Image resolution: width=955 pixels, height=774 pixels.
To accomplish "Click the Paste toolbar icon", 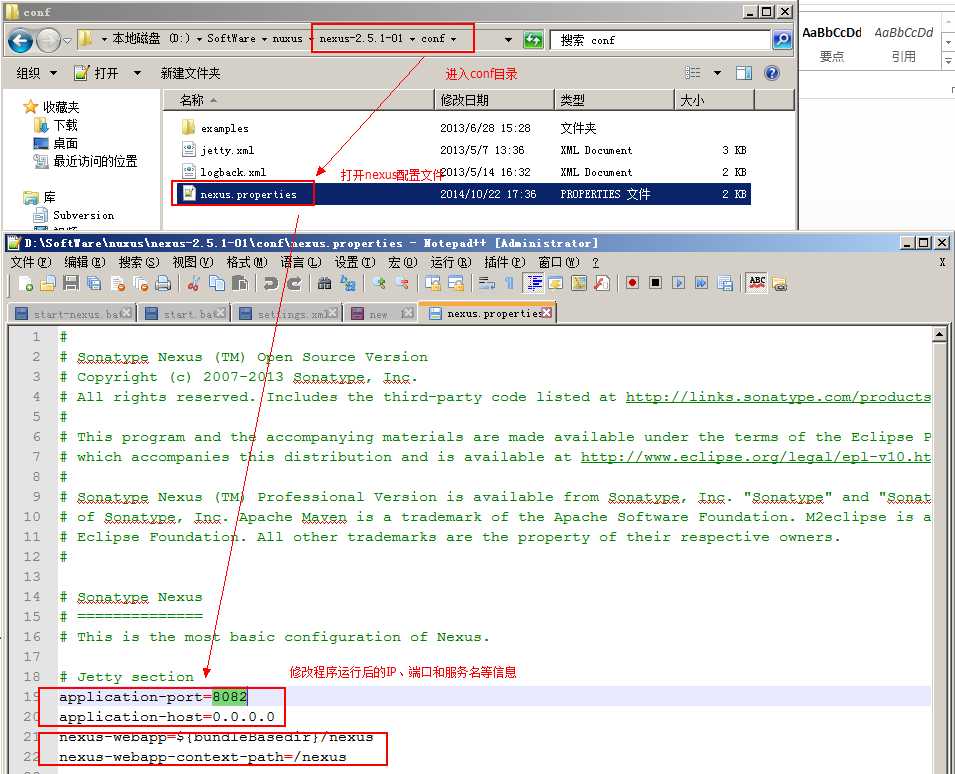I will coord(240,283).
